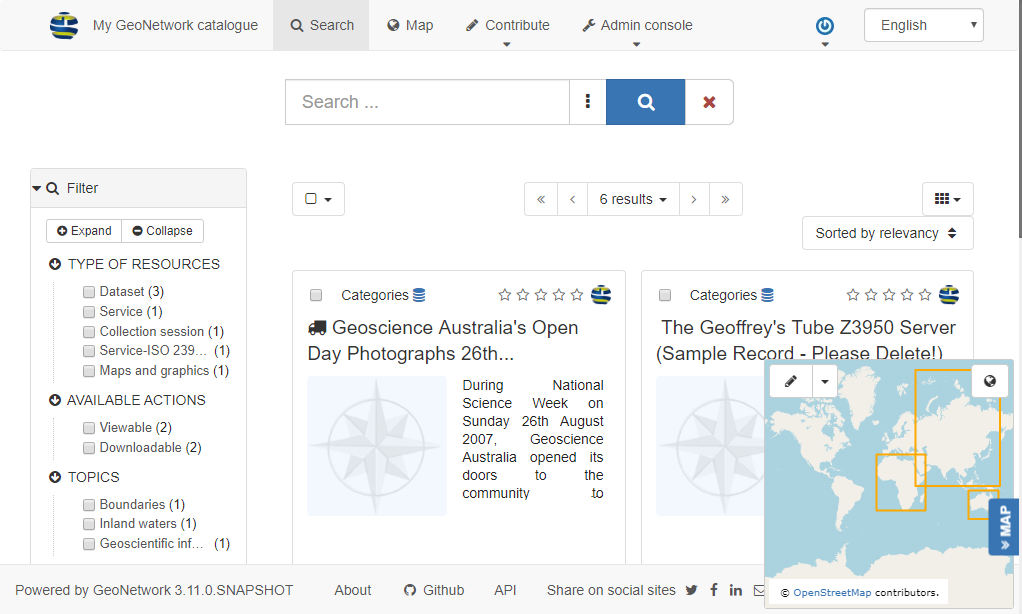Go to last results page

[725, 199]
